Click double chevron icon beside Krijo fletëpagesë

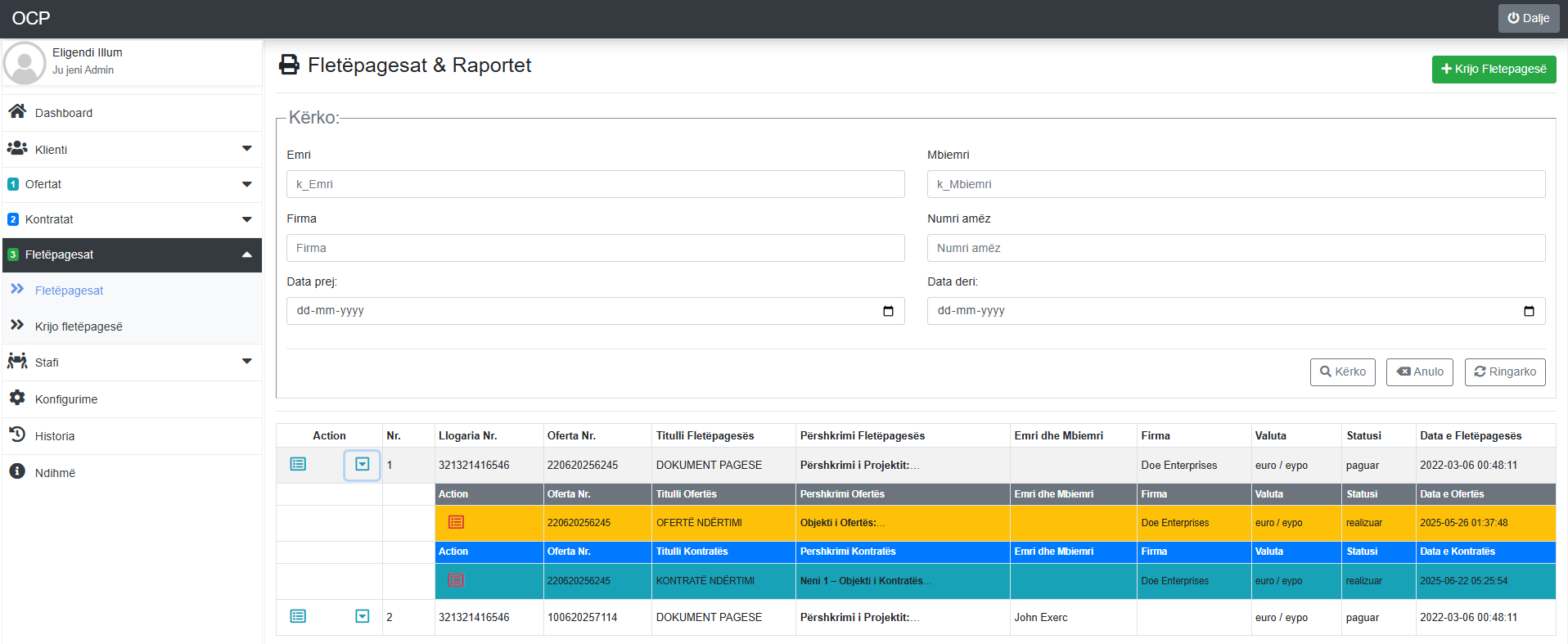point(17,325)
